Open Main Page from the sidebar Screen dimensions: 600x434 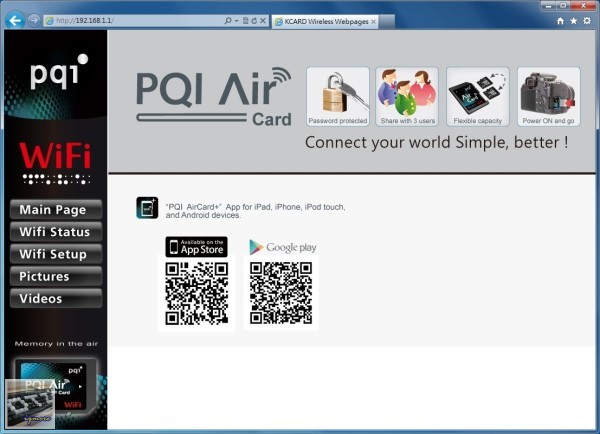pos(56,210)
